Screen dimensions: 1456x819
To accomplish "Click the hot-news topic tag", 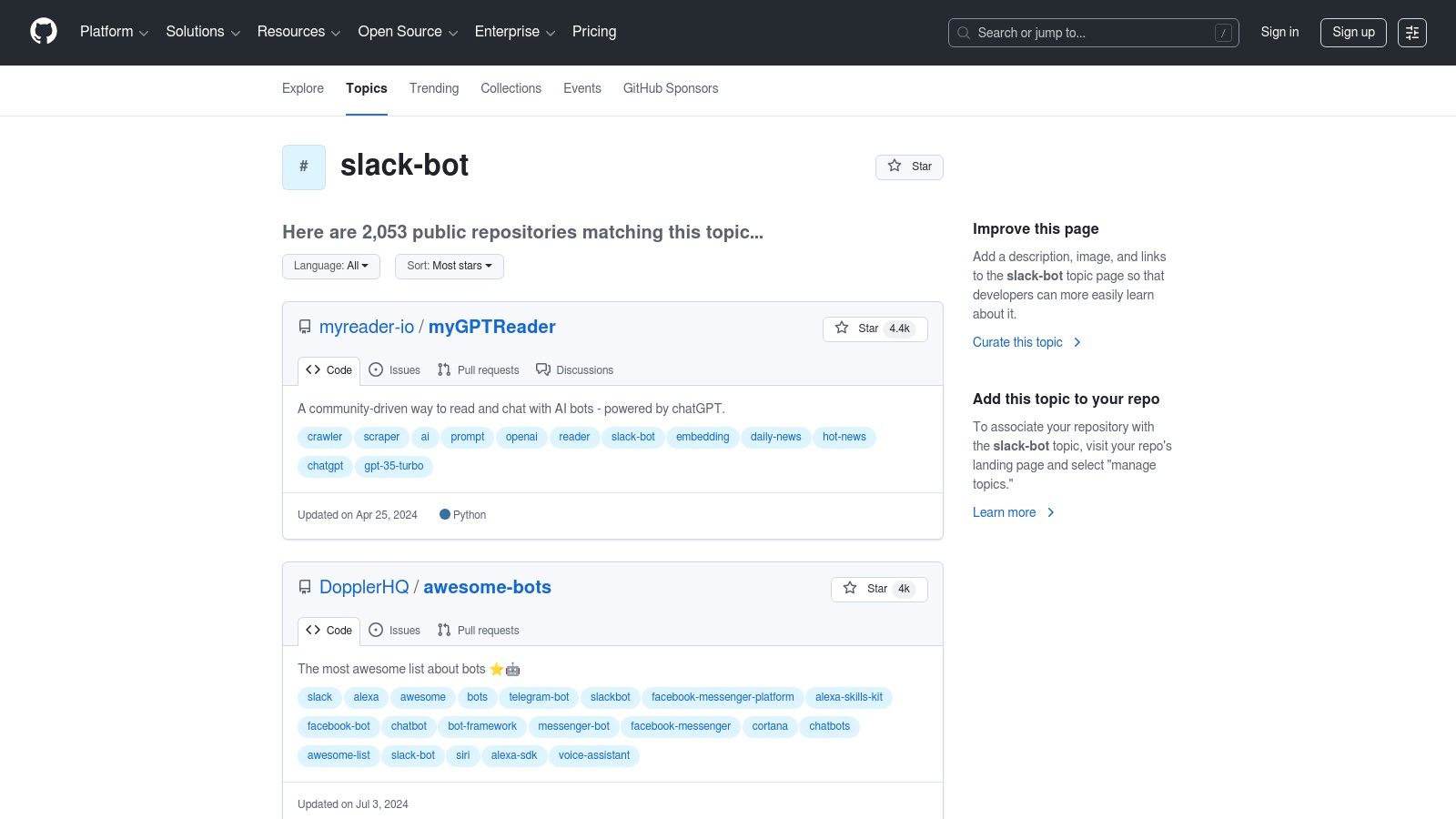I will [844, 438].
